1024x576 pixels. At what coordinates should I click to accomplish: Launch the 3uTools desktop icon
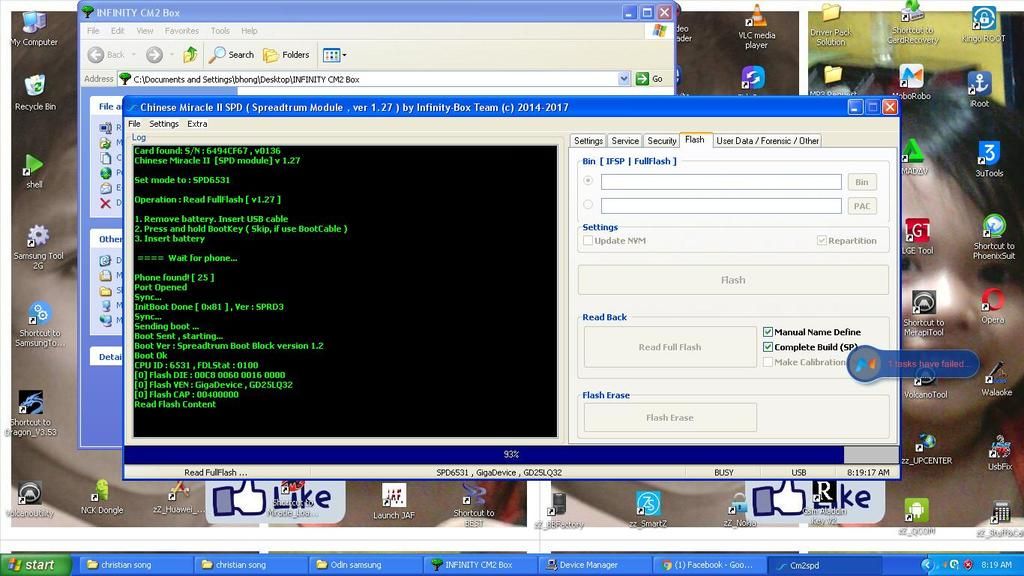pos(988,155)
